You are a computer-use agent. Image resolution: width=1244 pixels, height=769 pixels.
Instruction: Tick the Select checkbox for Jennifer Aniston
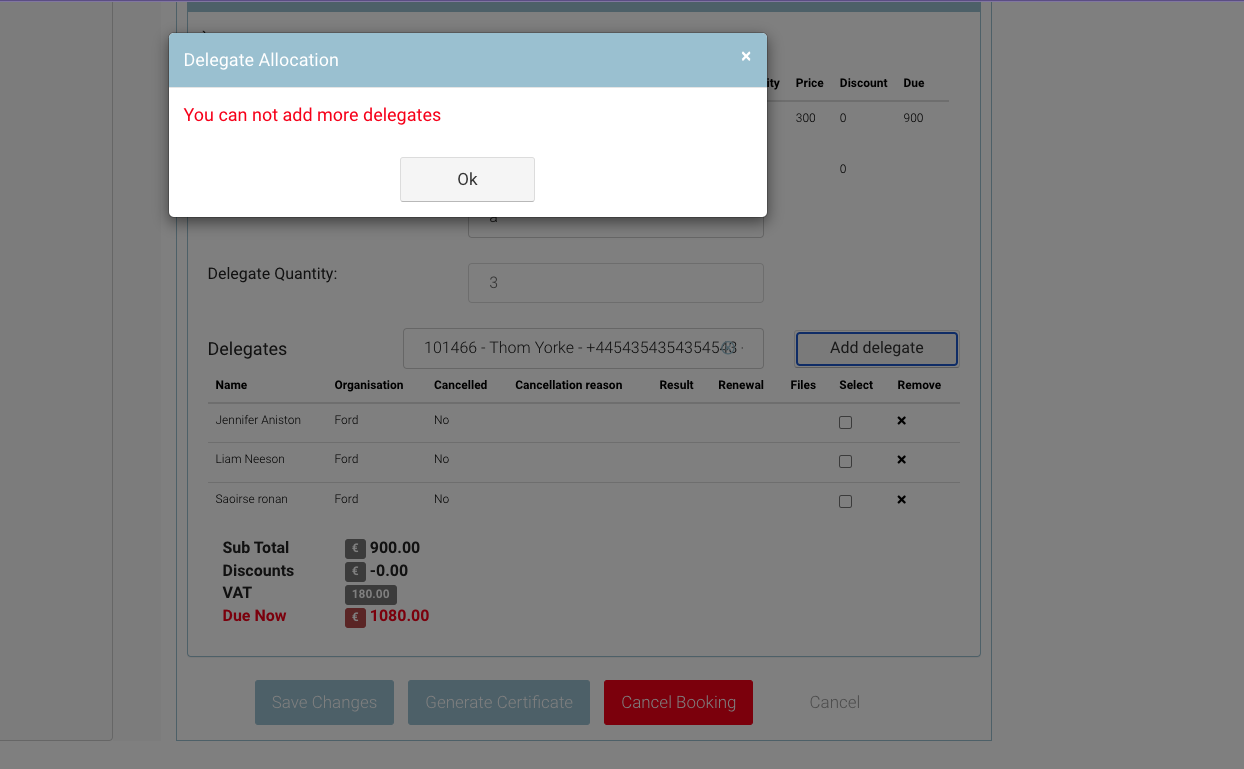click(x=845, y=422)
